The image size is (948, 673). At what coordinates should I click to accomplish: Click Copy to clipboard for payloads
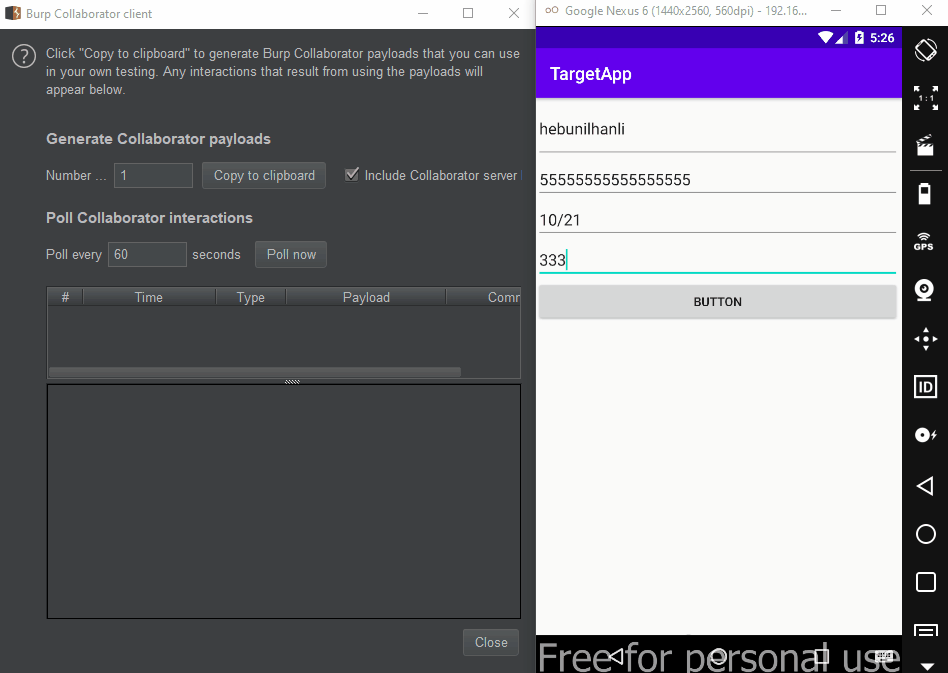click(x=263, y=175)
